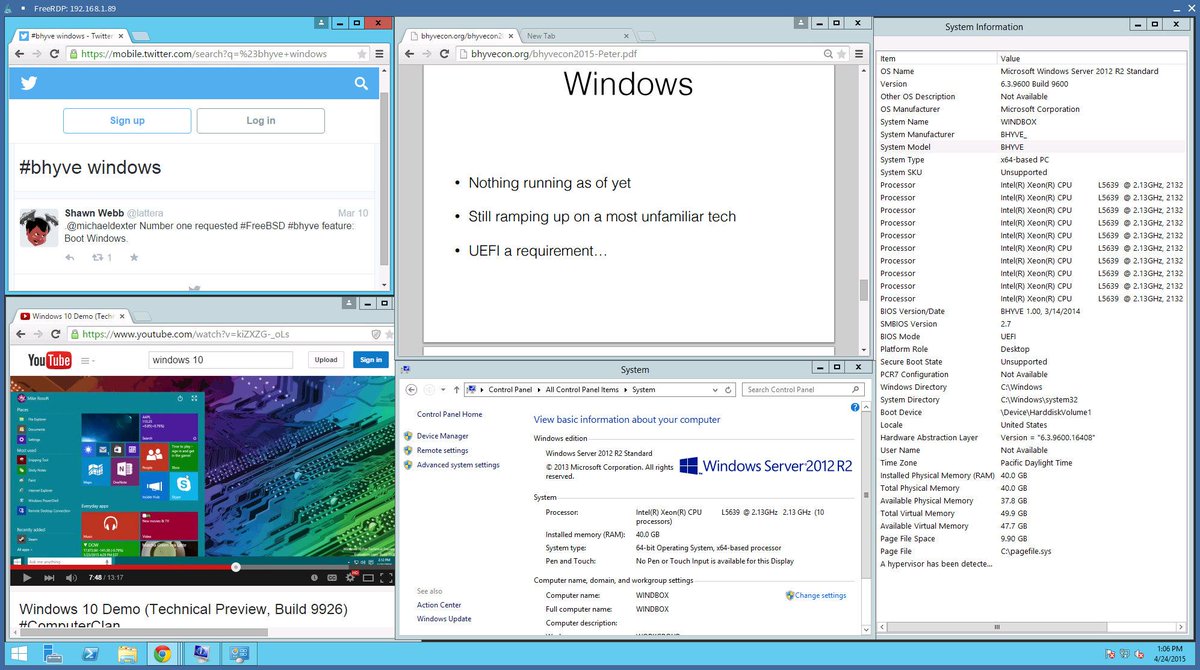This screenshot has height=670, width=1200.
Task: Click the @lattera handle link
Action: pos(146,213)
